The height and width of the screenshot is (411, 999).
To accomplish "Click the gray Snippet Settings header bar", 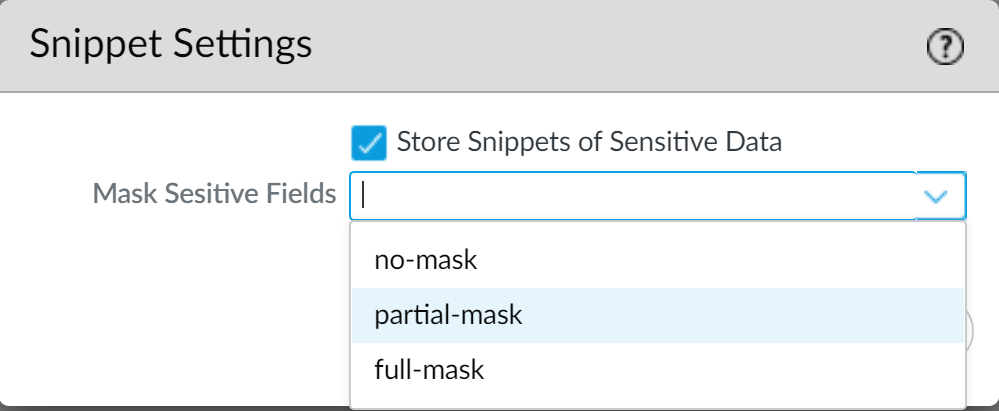I will [x=600, y=46].
